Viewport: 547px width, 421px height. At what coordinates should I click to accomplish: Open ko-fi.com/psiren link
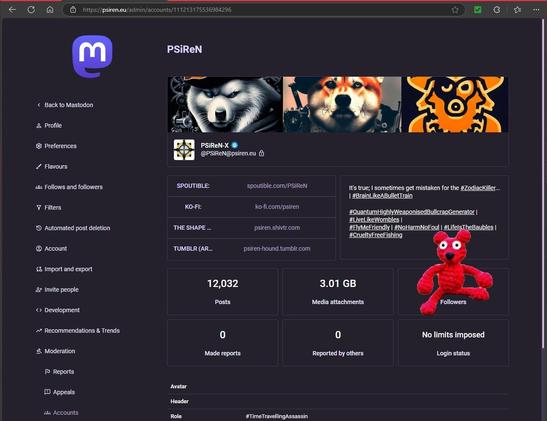(x=277, y=207)
